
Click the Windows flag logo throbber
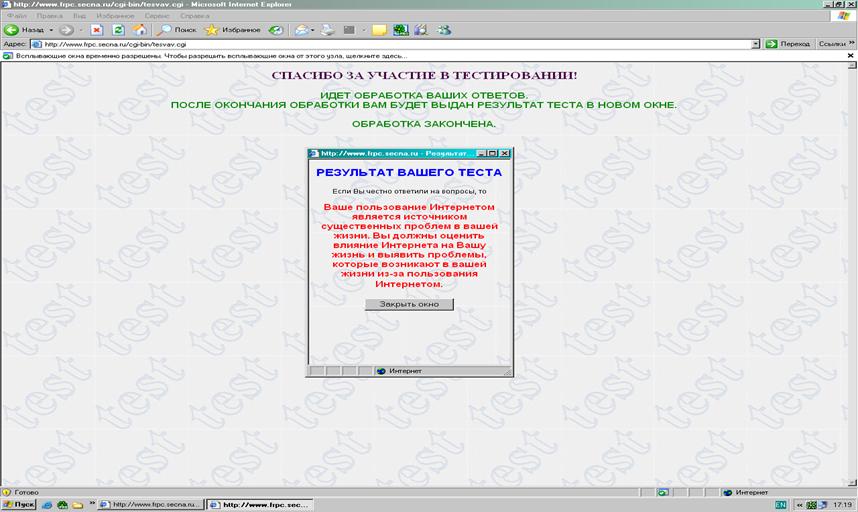[x=844, y=16]
